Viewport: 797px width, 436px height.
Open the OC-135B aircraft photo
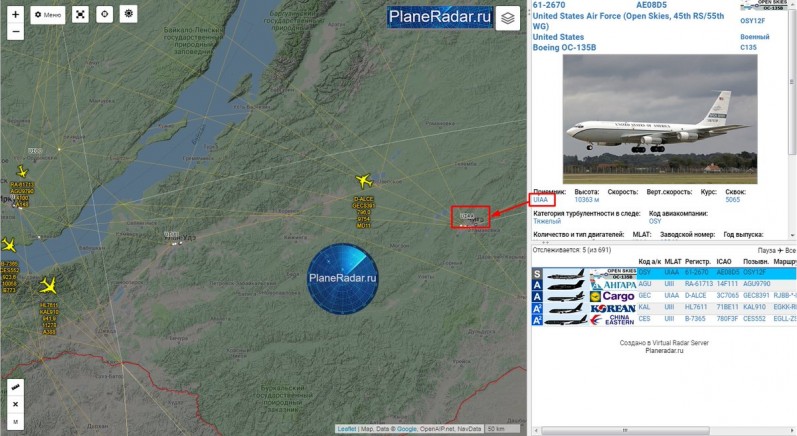tap(660, 119)
